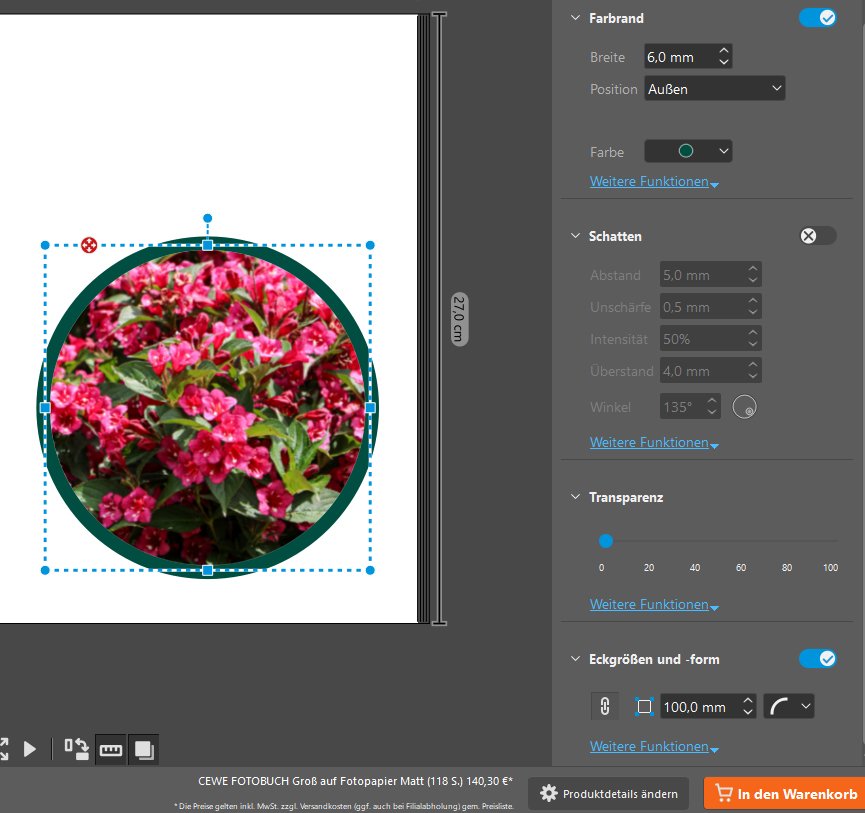Collapse the Schatten section header
Viewport: 865px width, 813px height.
pyautogui.click(x=575, y=236)
